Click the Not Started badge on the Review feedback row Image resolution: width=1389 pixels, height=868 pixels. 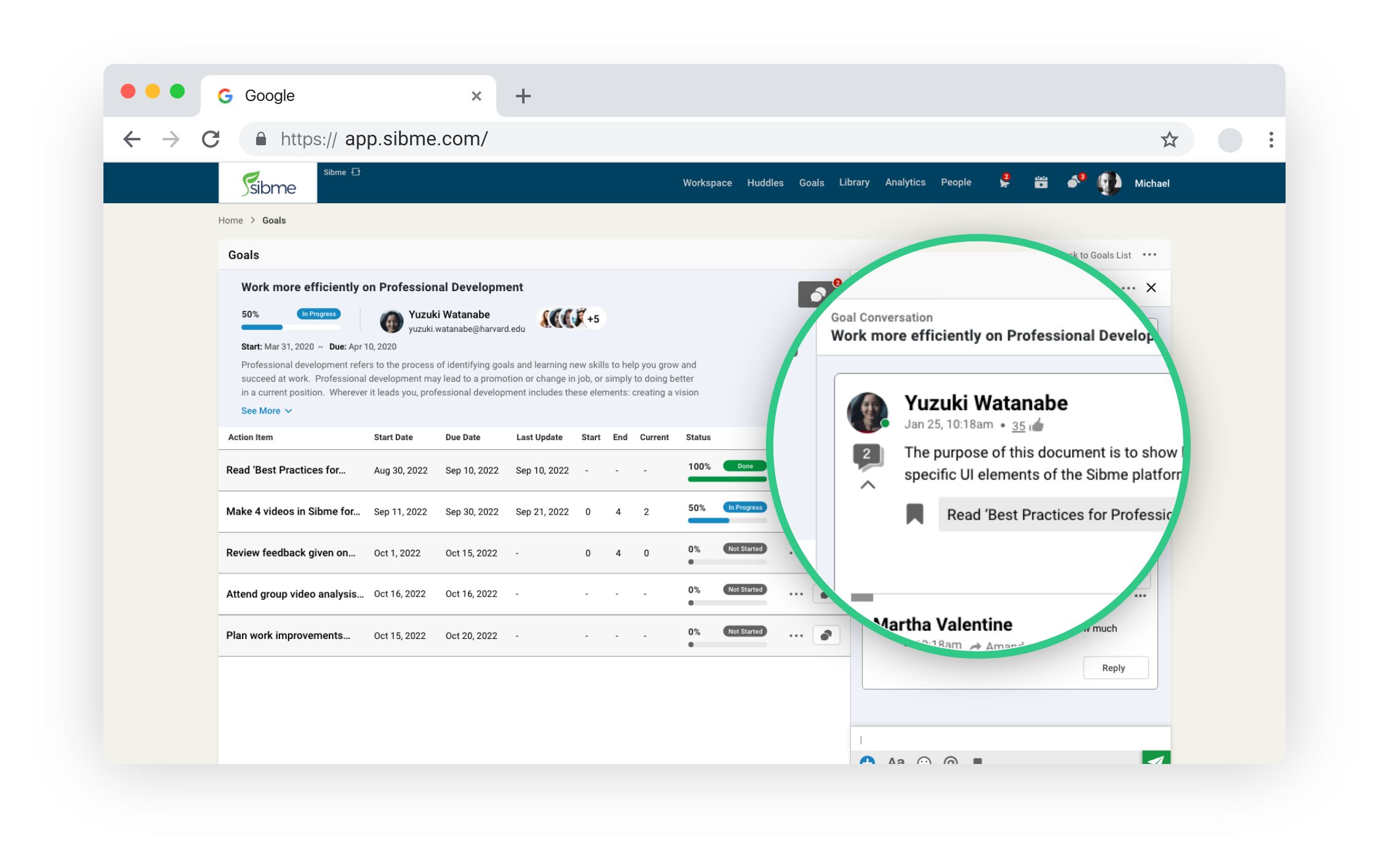(x=744, y=549)
